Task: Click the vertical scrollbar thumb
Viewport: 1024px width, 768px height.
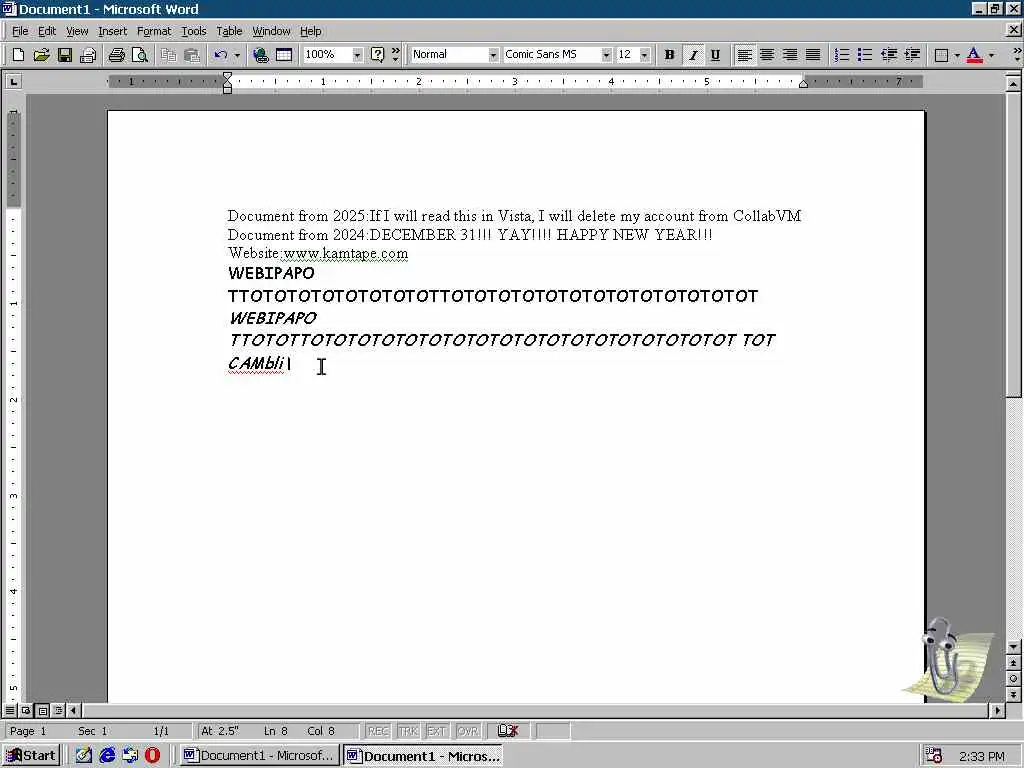Action: point(1014,245)
